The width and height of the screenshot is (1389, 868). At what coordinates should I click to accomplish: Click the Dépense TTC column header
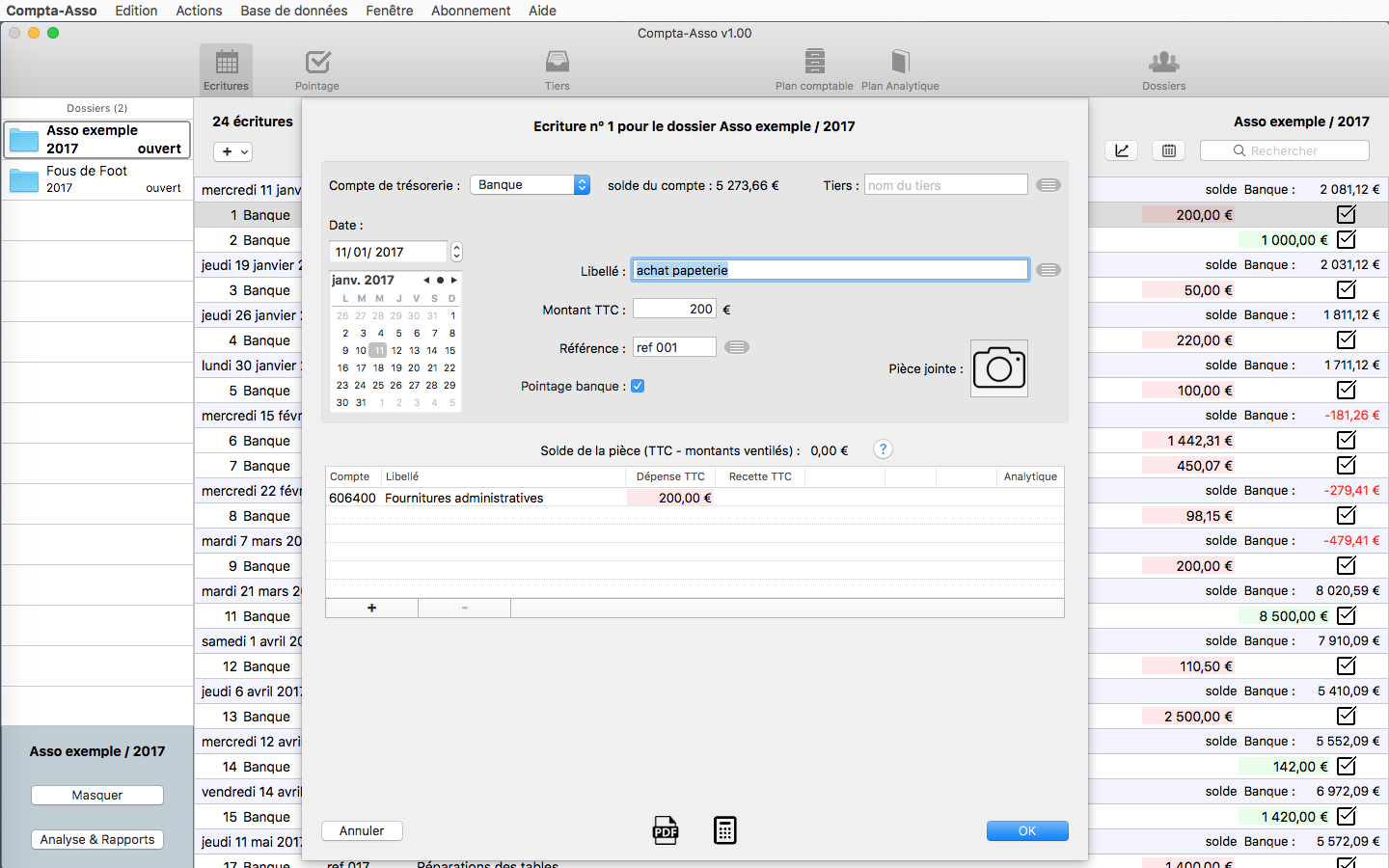tap(670, 476)
